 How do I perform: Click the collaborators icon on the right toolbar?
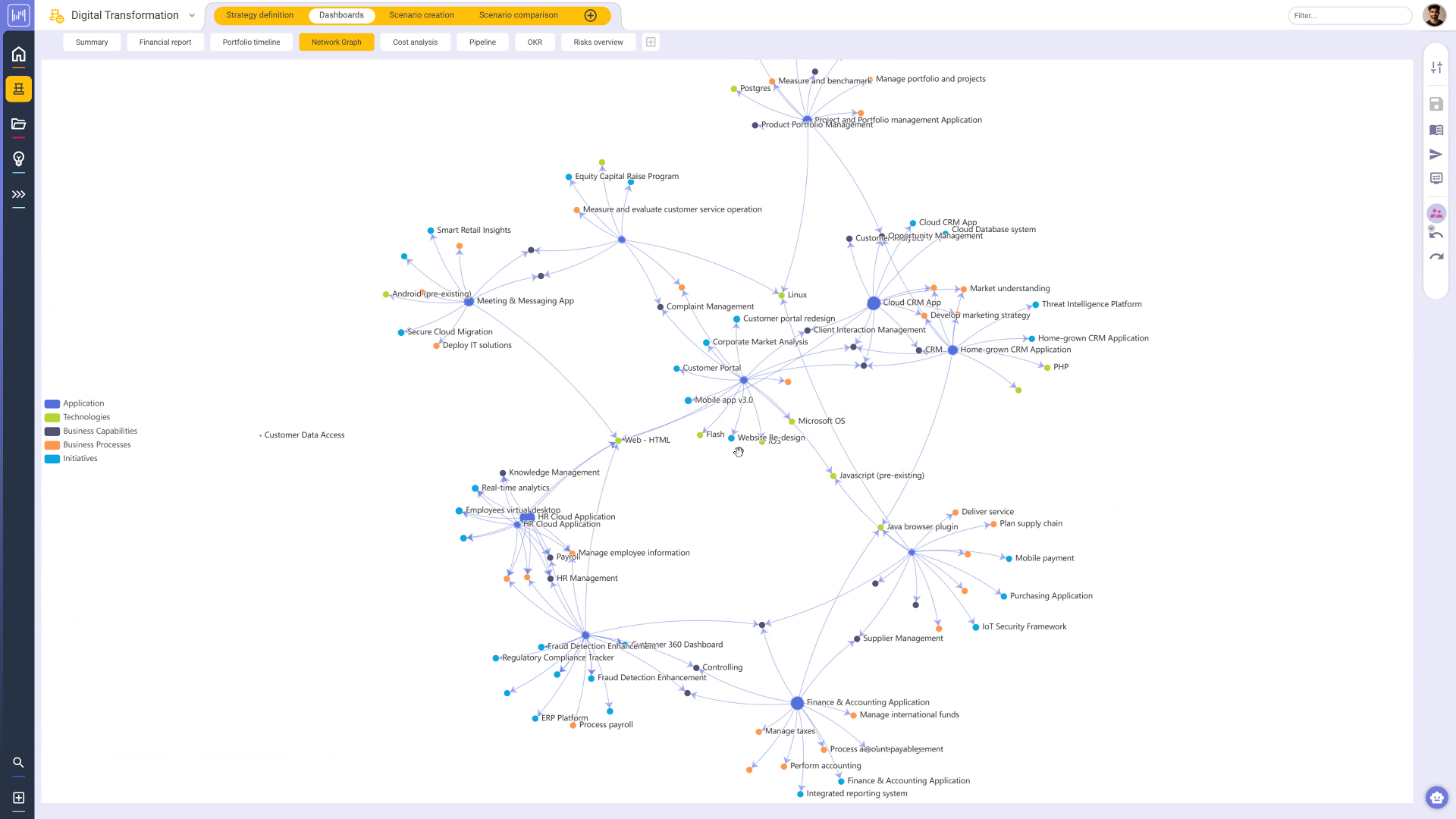pos(1436,213)
